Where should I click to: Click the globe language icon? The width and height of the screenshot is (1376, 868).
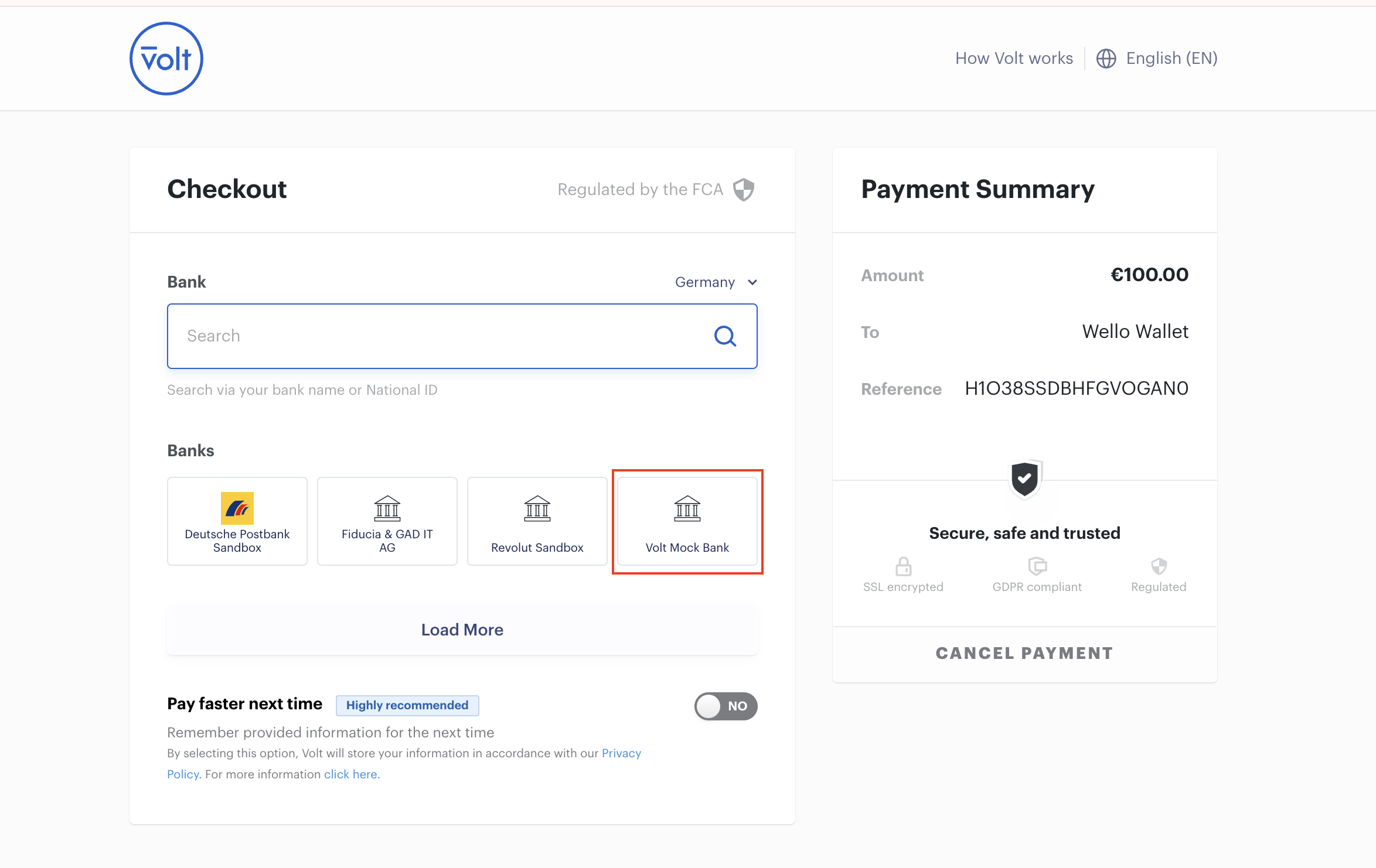click(1106, 59)
